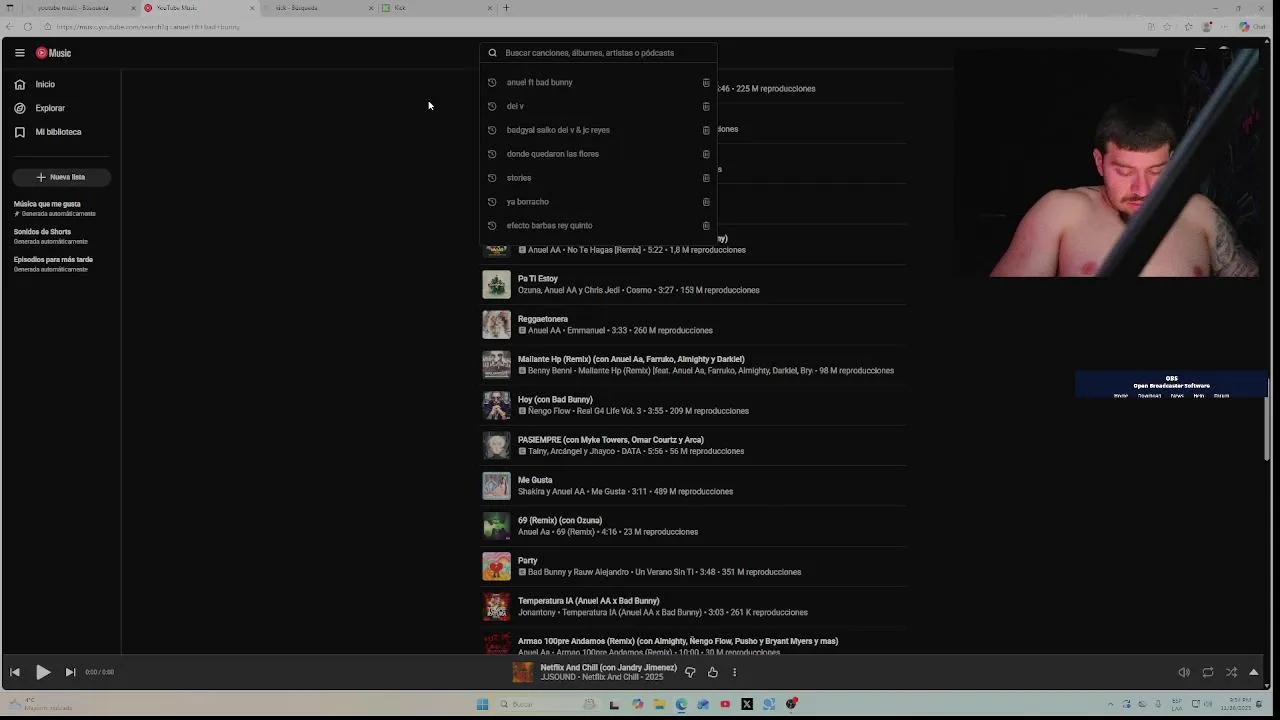Screen dimensions: 1280x720
Task: Dislike Netflix And Chill in player bar
Action: point(690,672)
